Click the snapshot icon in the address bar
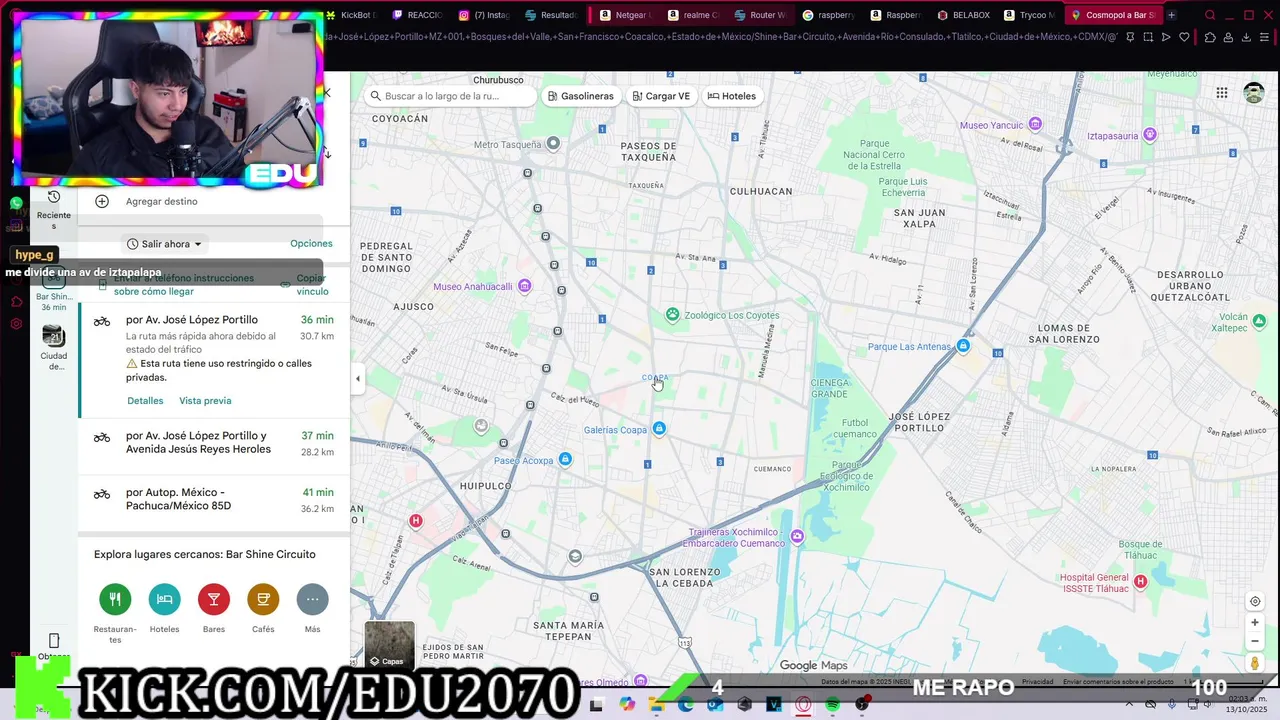Image resolution: width=1280 pixels, height=720 pixels. click(1147, 37)
